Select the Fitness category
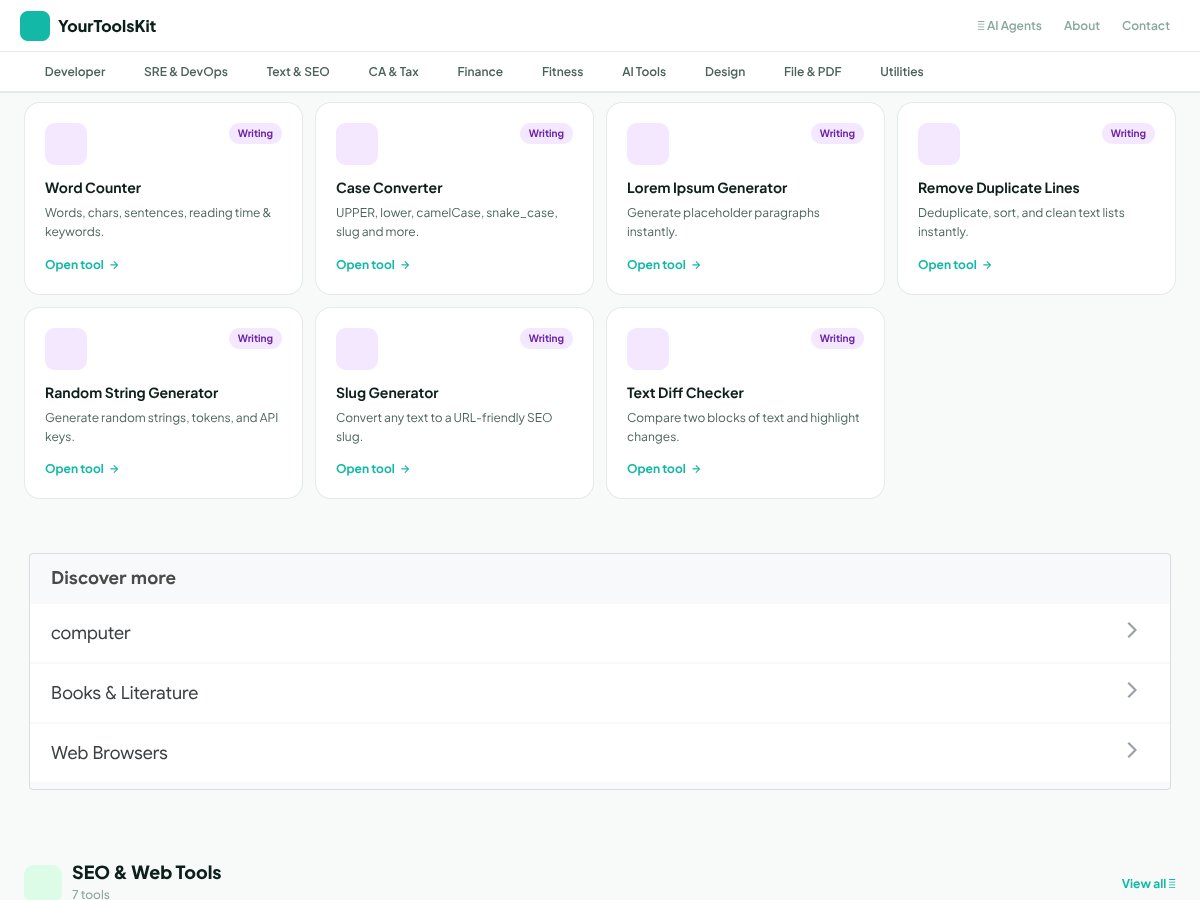1200x900 pixels. [x=563, y=72]
